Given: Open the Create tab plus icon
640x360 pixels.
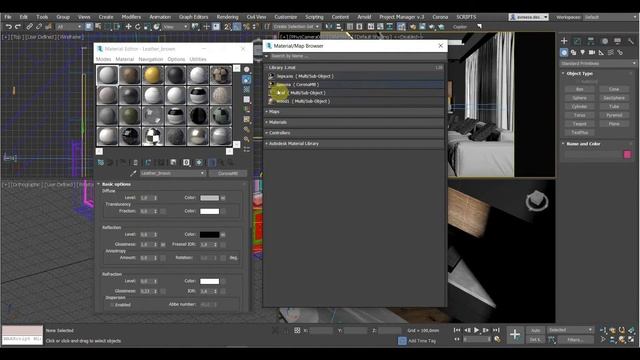Looking at the screenshot, I should tap(564, 41).
